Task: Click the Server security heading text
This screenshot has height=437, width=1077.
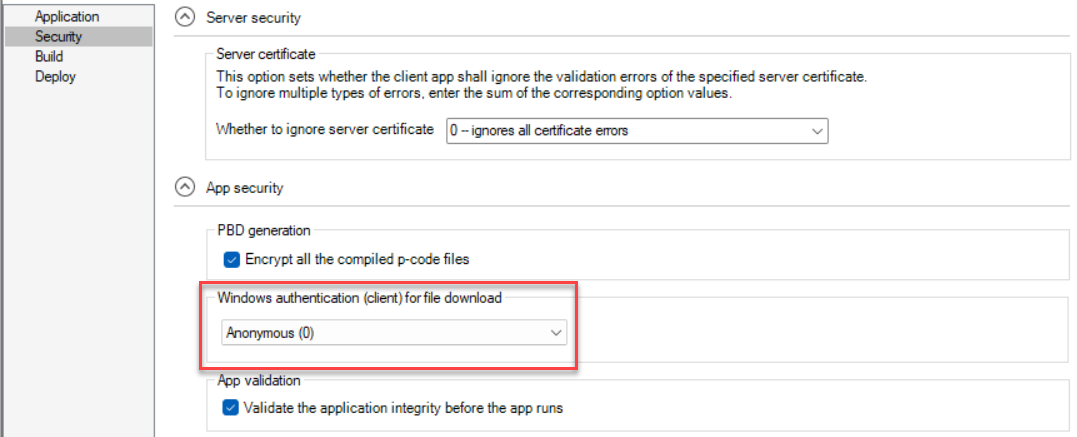Action: 252,18
